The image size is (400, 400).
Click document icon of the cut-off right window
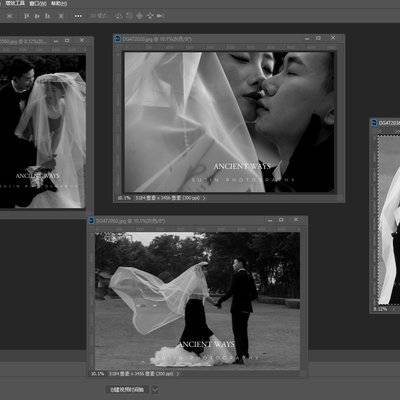pos(374,123)
